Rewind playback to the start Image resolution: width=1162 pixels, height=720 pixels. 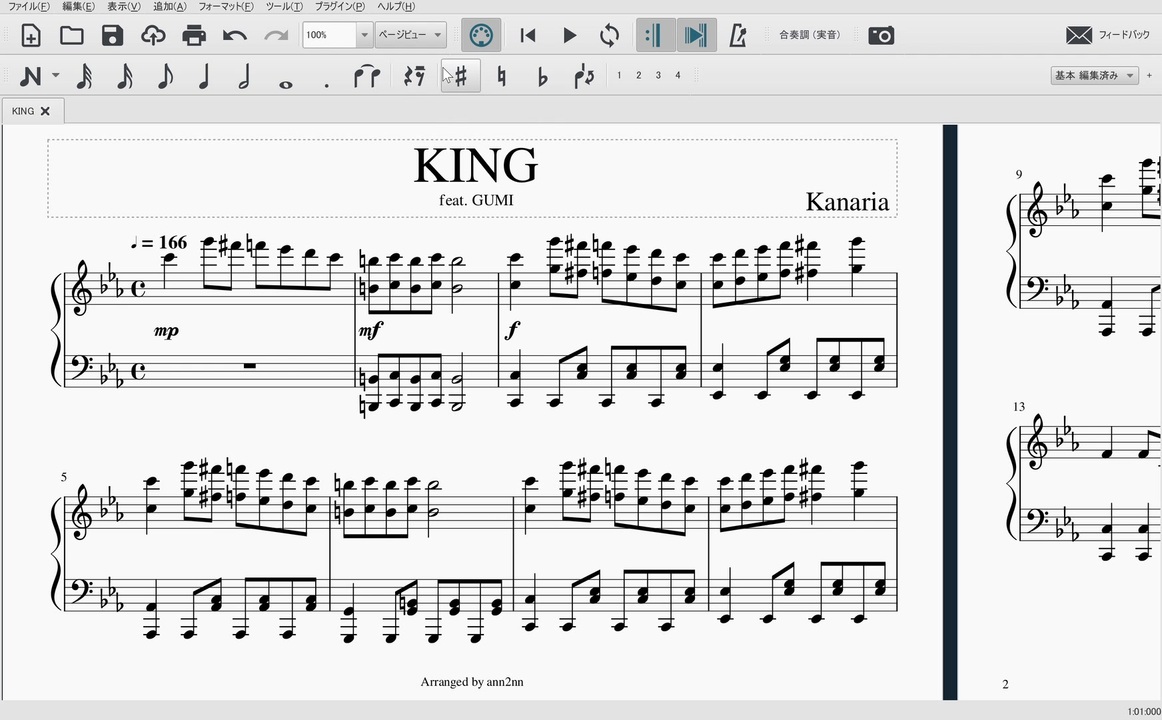(528, 36)
